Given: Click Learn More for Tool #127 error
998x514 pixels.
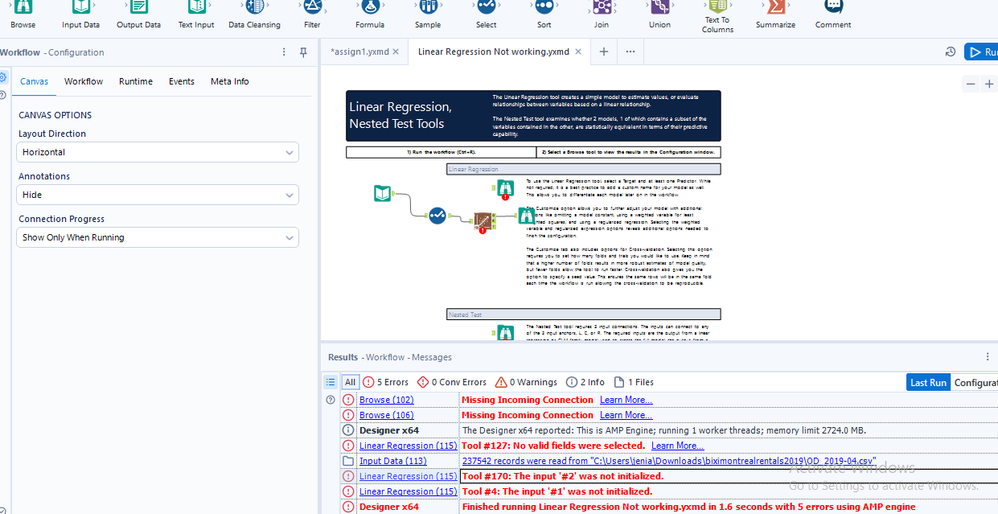Looking at the screenshot, I should [678, 446].
